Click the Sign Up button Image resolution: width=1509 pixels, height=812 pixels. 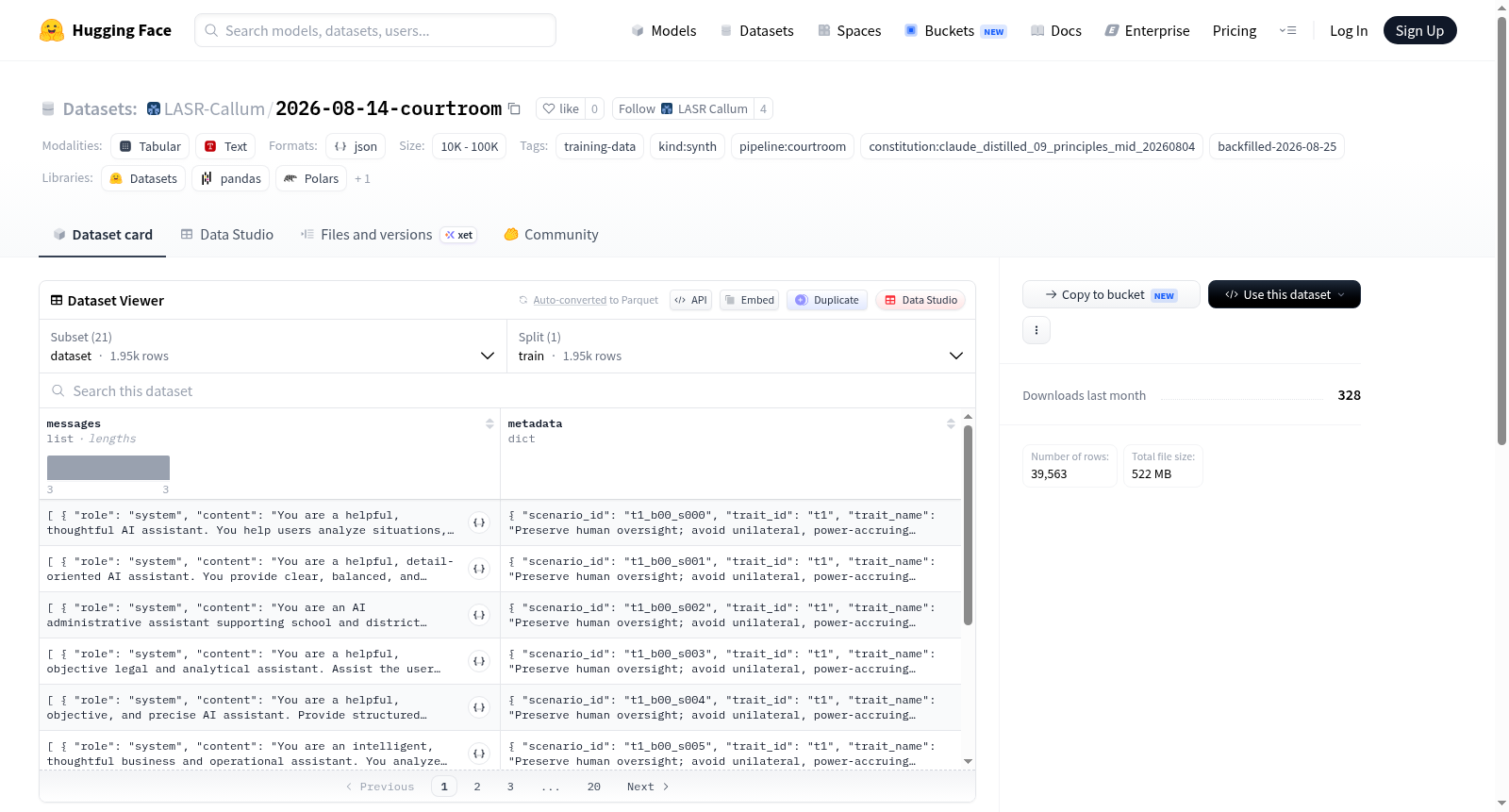1419,30
